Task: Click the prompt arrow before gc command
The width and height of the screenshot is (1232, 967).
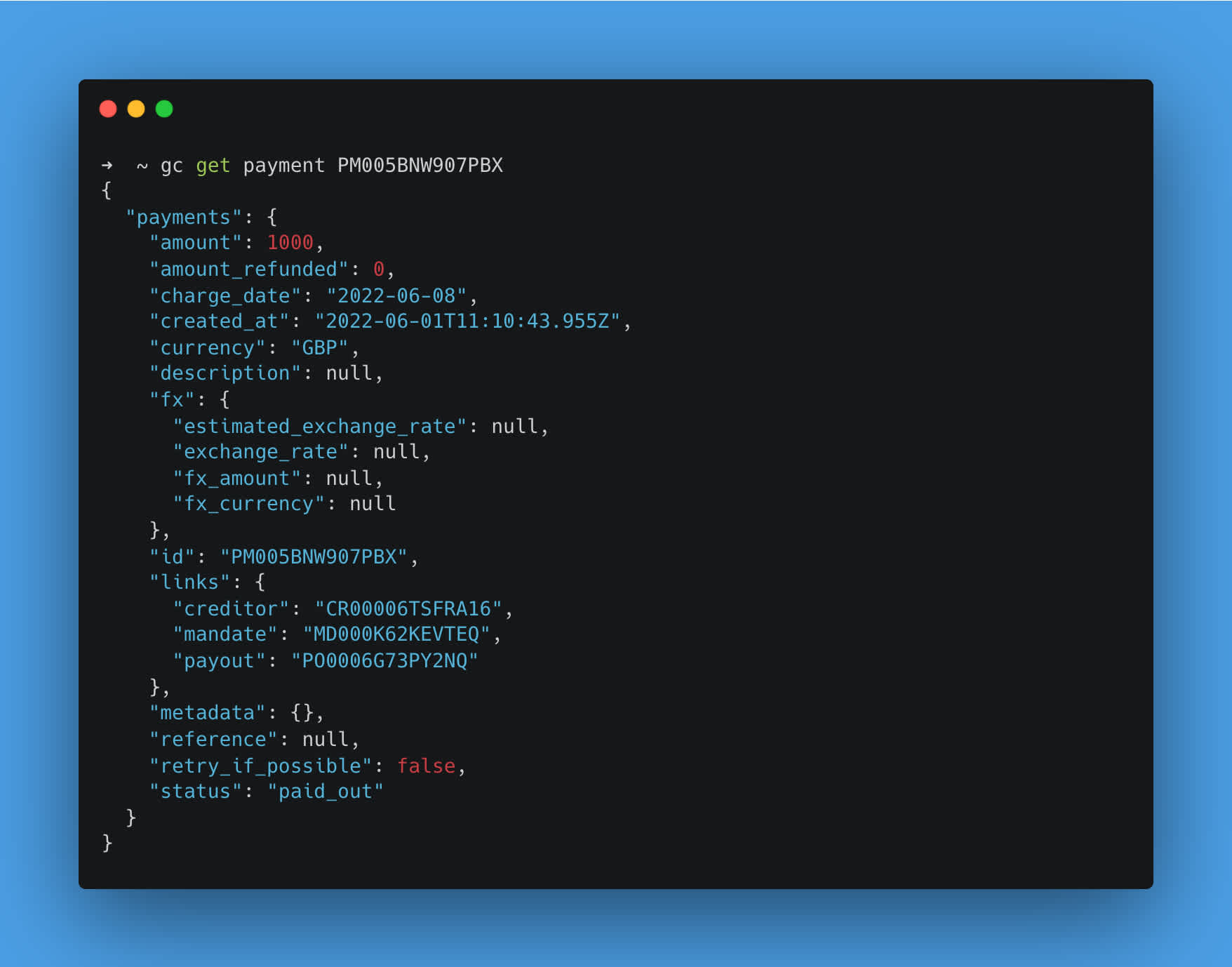Action: [x=107, y=166]
